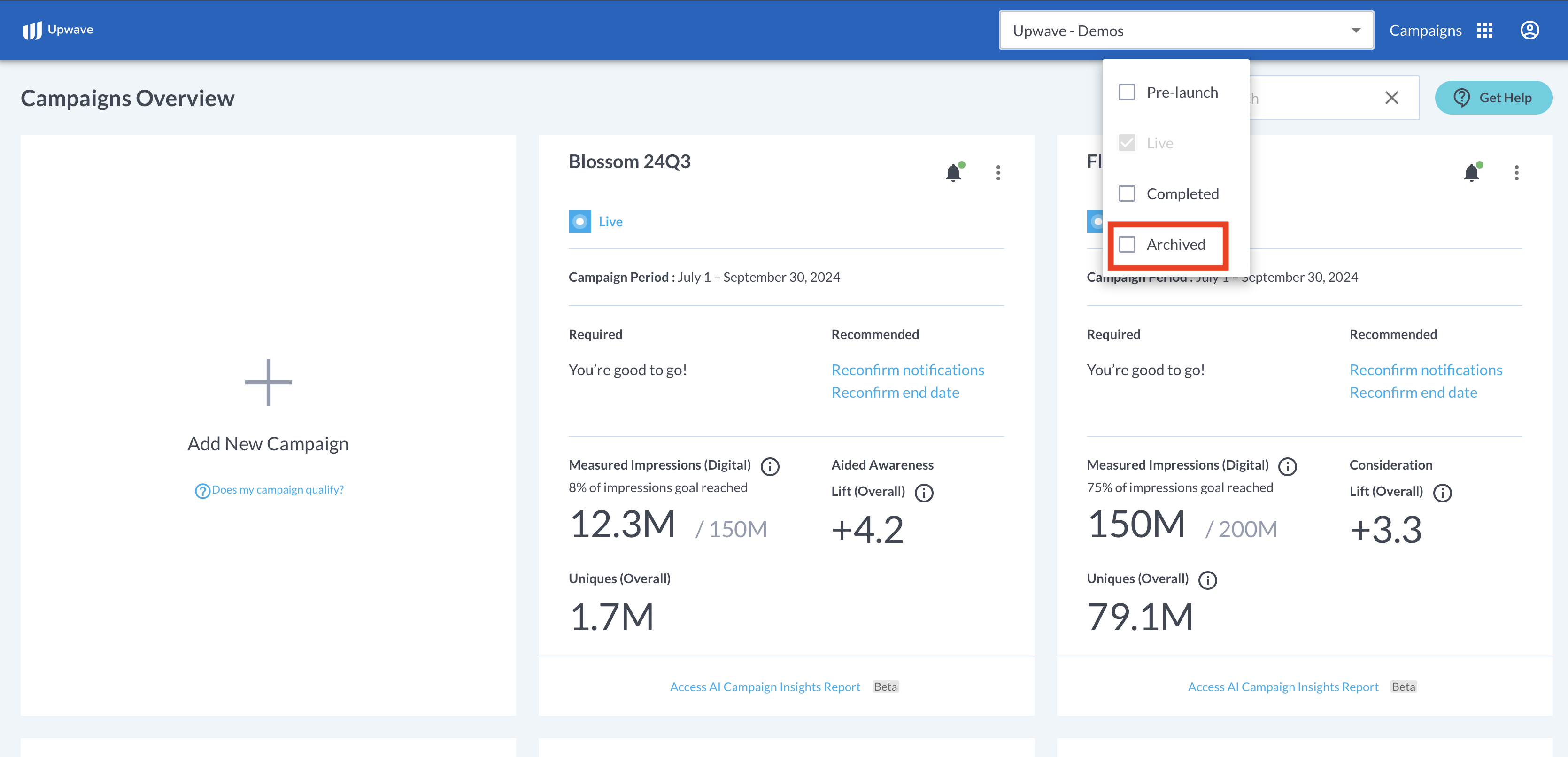This screenshot has width=1568, height=757.
Task: Click the notification bell on the second campaign card
Action: (x=1472, y=173)
